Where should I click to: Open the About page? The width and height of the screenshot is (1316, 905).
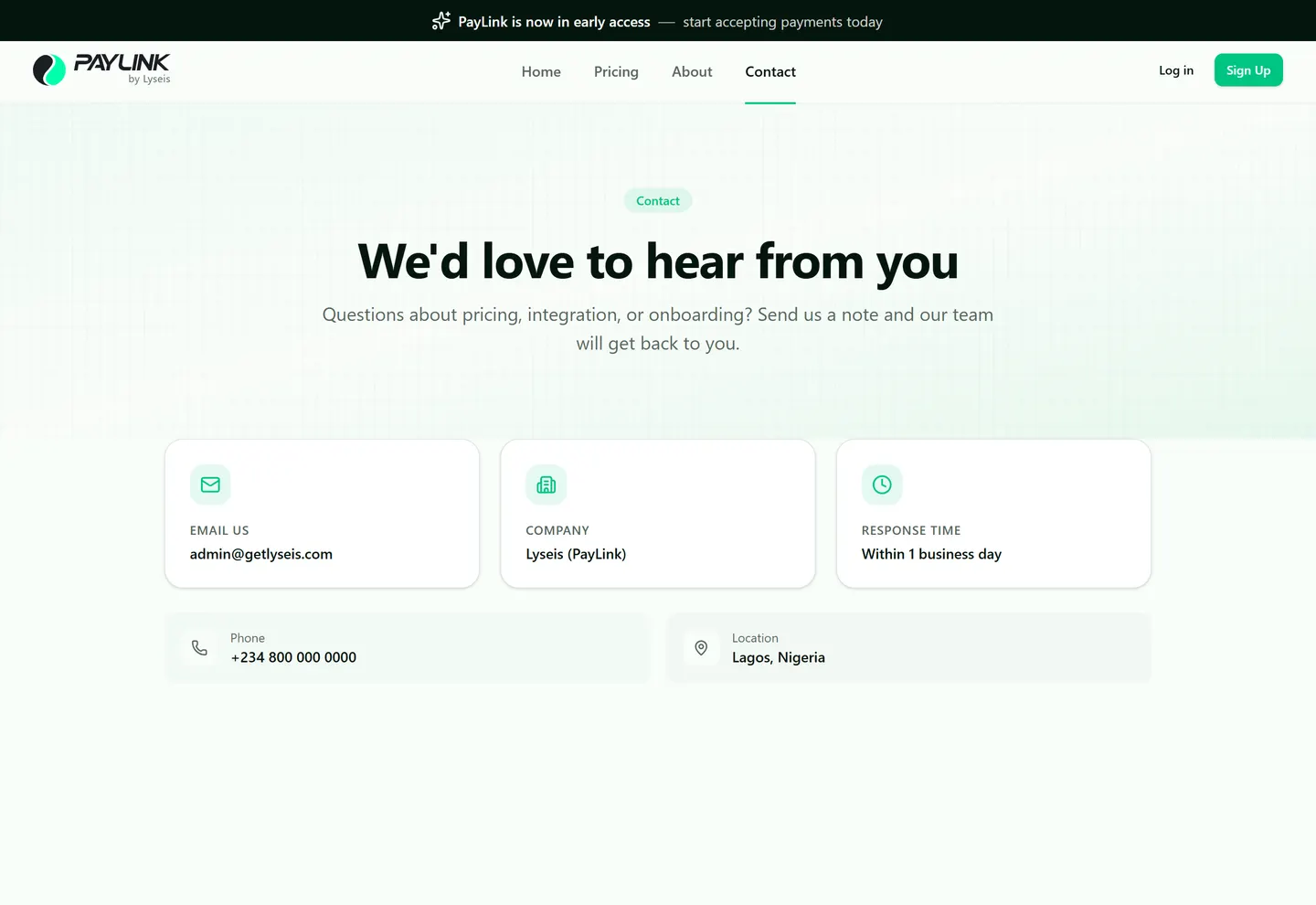click(692, 71)
